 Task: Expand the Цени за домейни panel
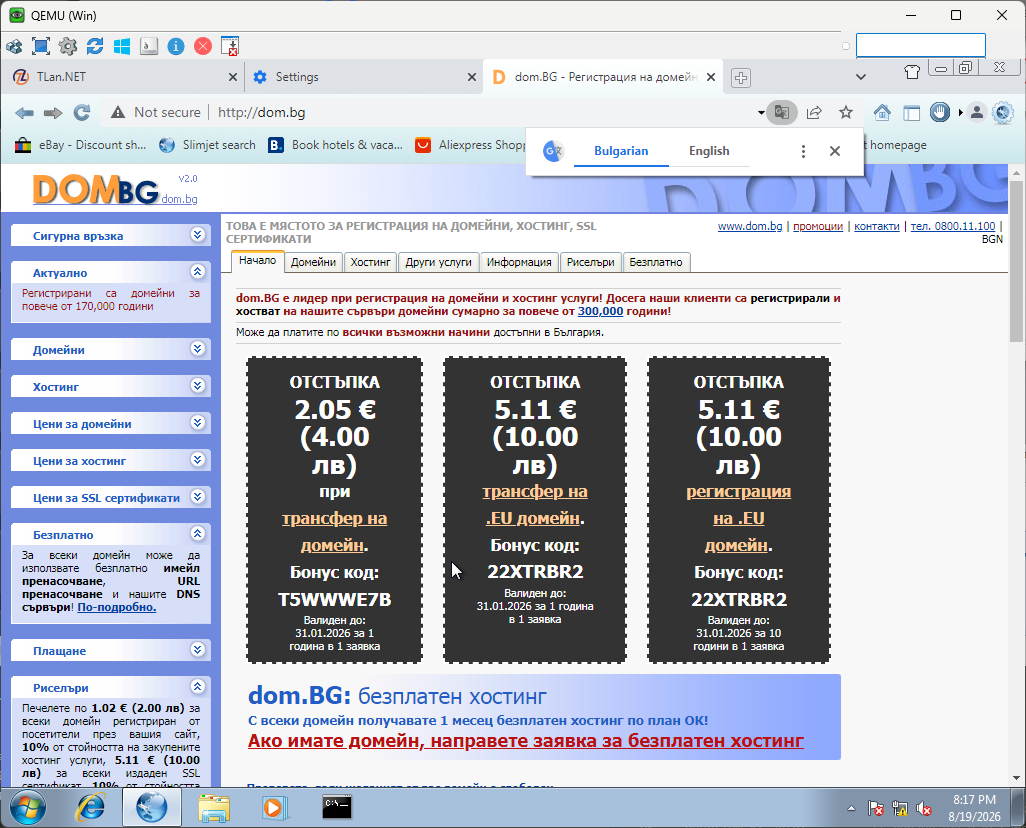pos(198,422)
